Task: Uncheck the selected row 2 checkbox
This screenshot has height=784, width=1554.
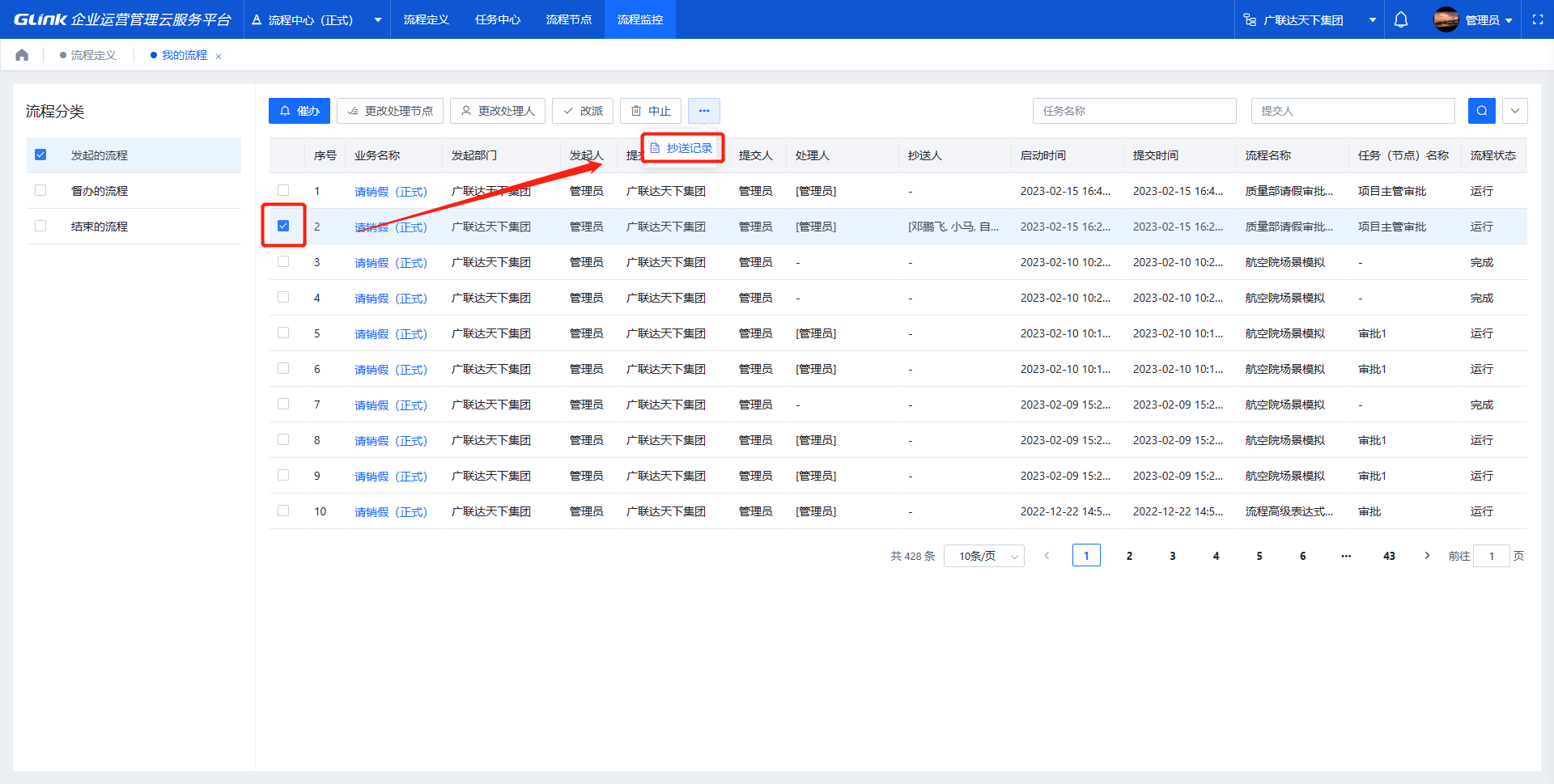Action: (283, 226)
